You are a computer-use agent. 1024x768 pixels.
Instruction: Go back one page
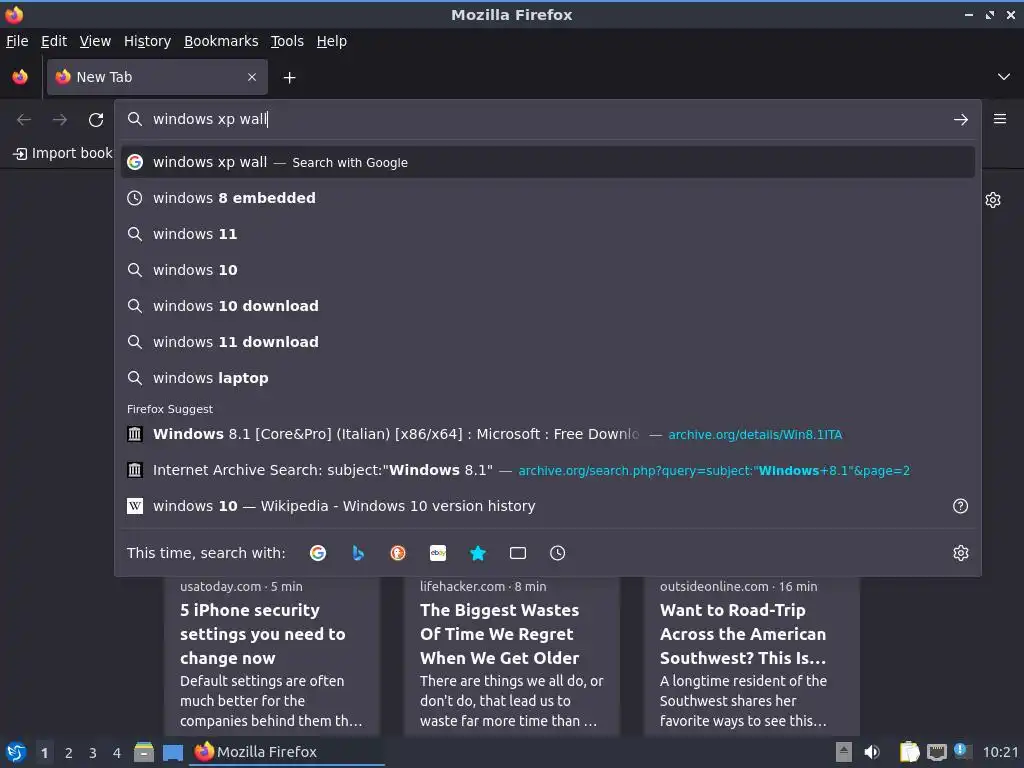tap(24, 120)
